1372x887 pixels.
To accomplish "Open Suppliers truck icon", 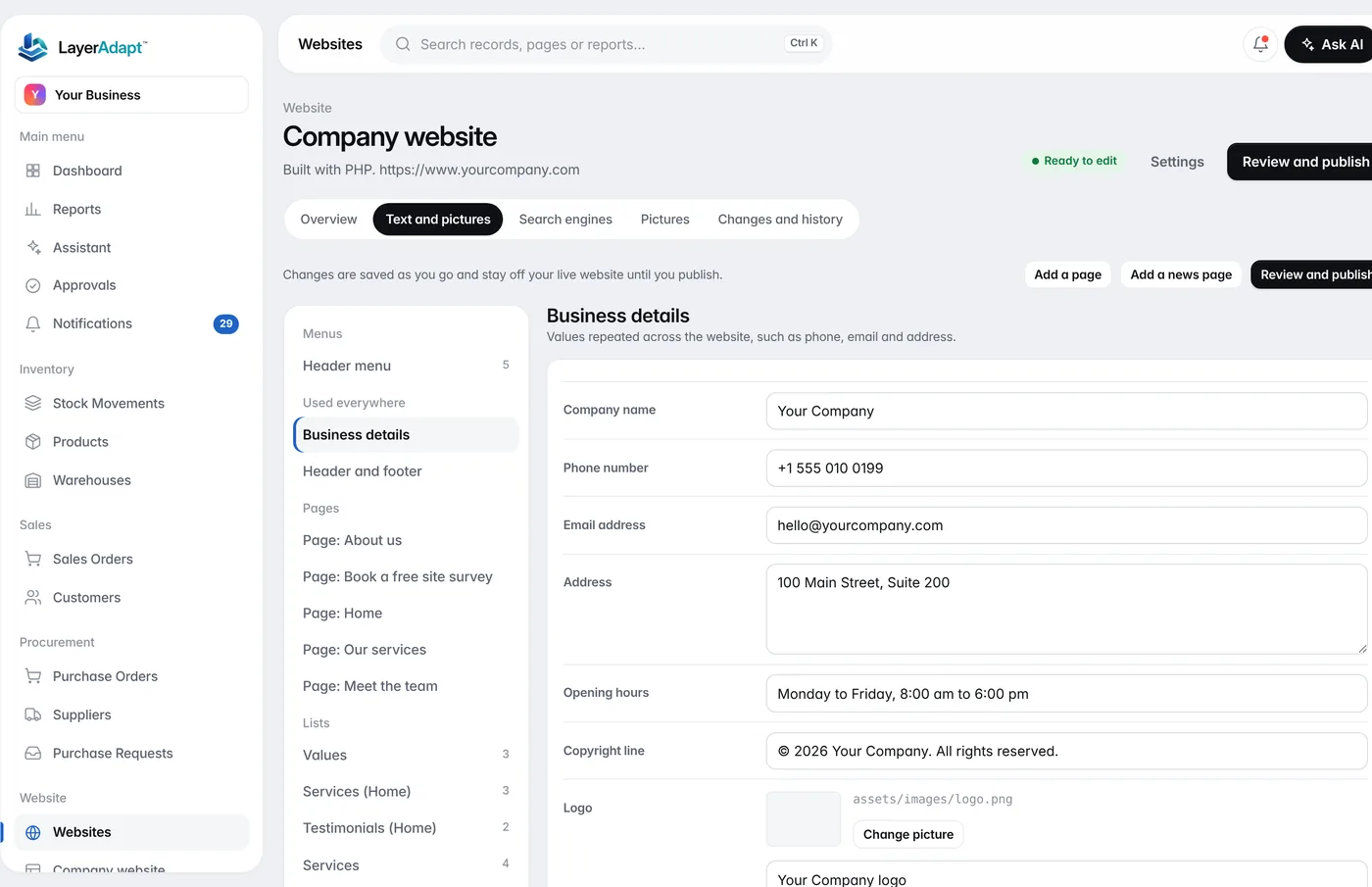I will click(x=33, y=715).
